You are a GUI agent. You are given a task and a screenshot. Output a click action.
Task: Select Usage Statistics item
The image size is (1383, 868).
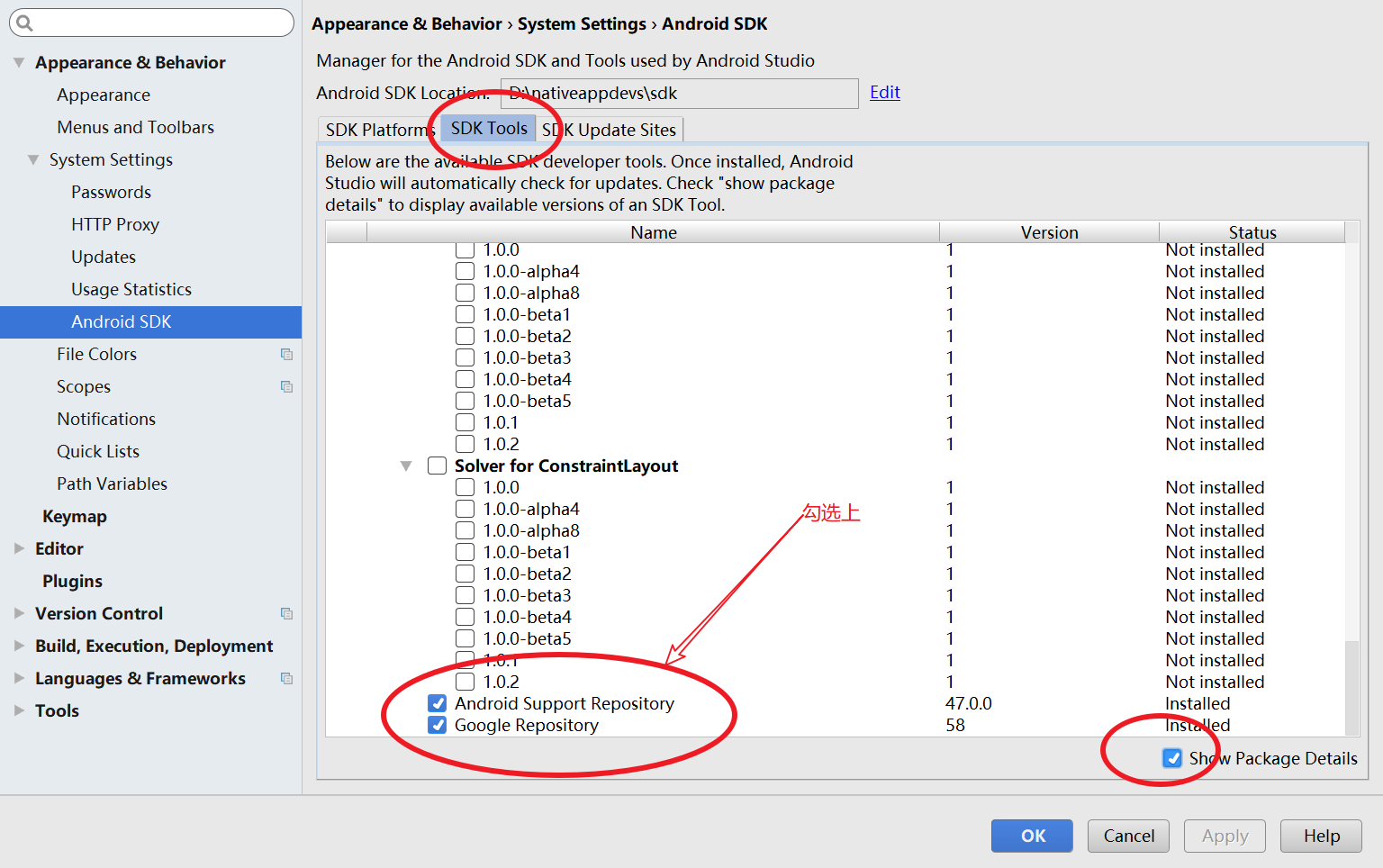pos(131,289)
